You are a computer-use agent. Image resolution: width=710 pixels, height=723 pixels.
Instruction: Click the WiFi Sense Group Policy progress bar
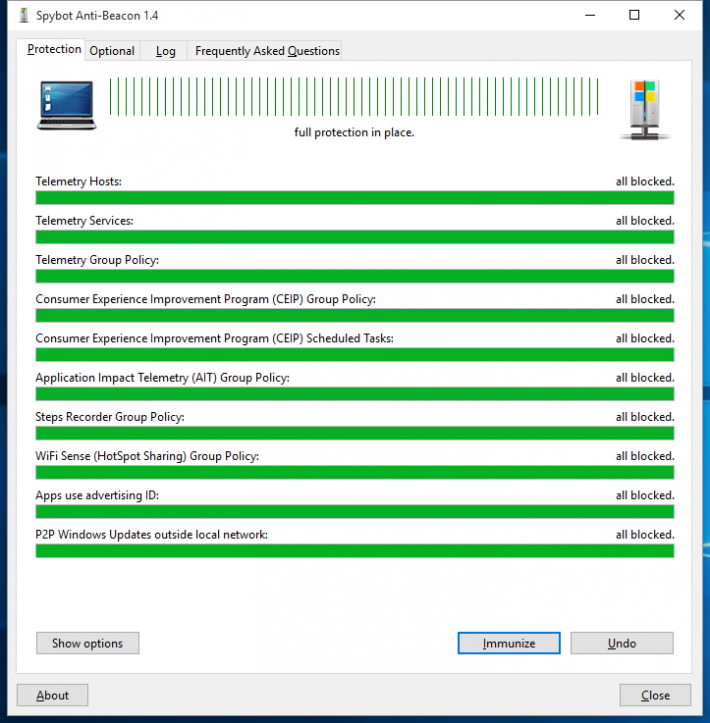coord(355,472)
